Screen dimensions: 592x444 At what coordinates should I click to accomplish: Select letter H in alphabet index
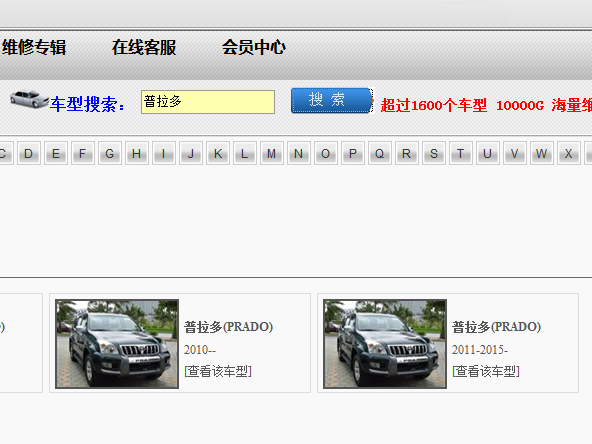pos(137,153)
